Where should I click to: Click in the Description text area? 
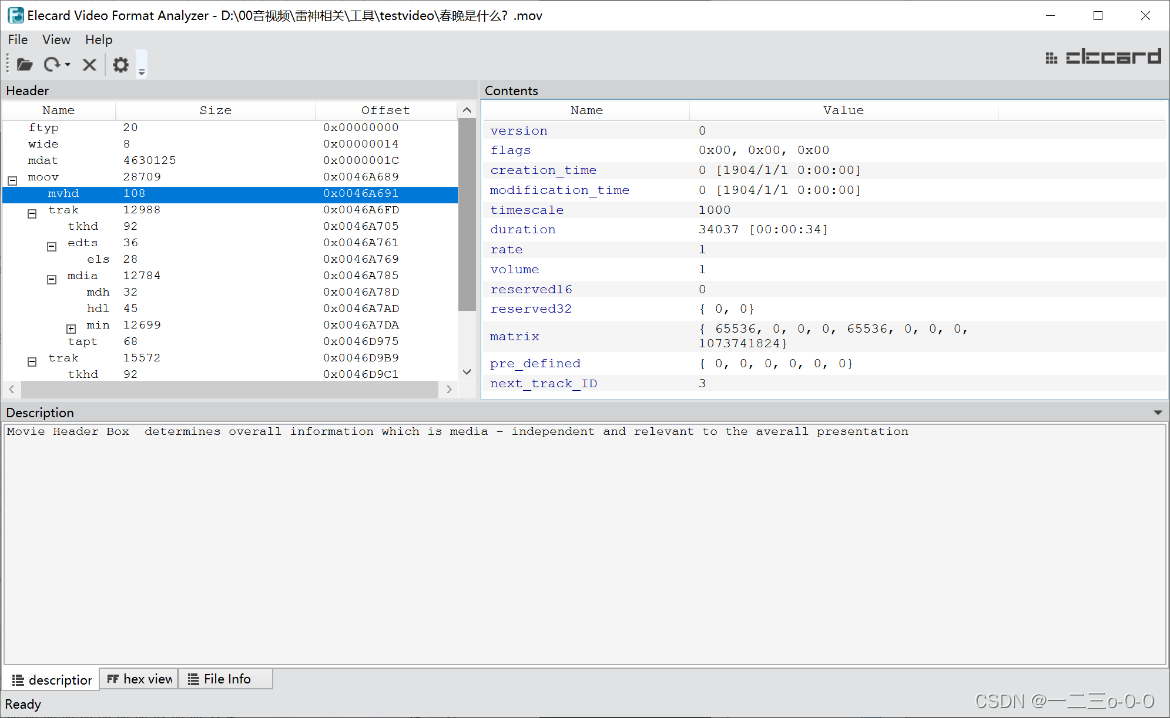(584, 543)
